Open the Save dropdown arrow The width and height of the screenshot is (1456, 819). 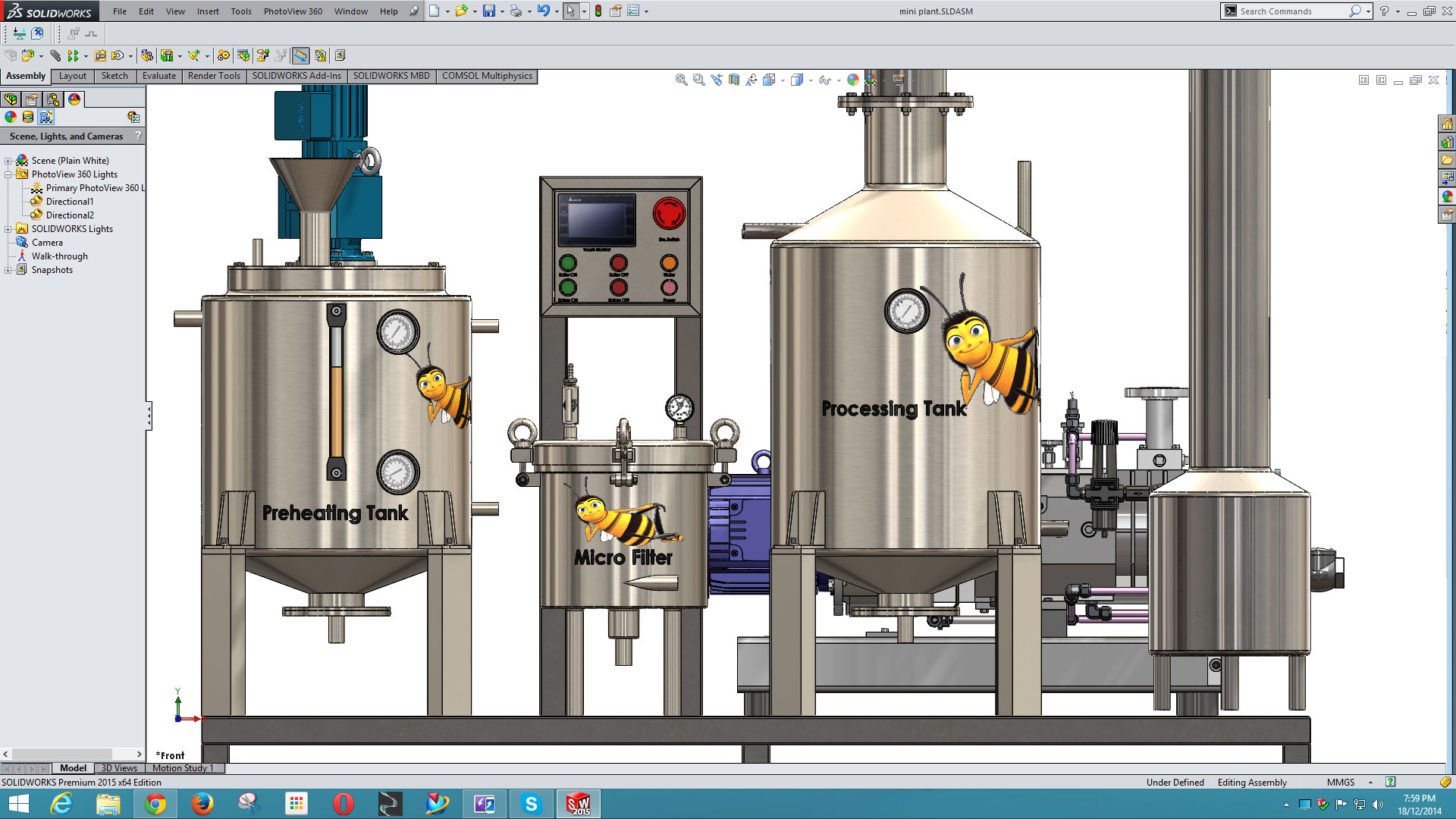click(x=501, y=12)
